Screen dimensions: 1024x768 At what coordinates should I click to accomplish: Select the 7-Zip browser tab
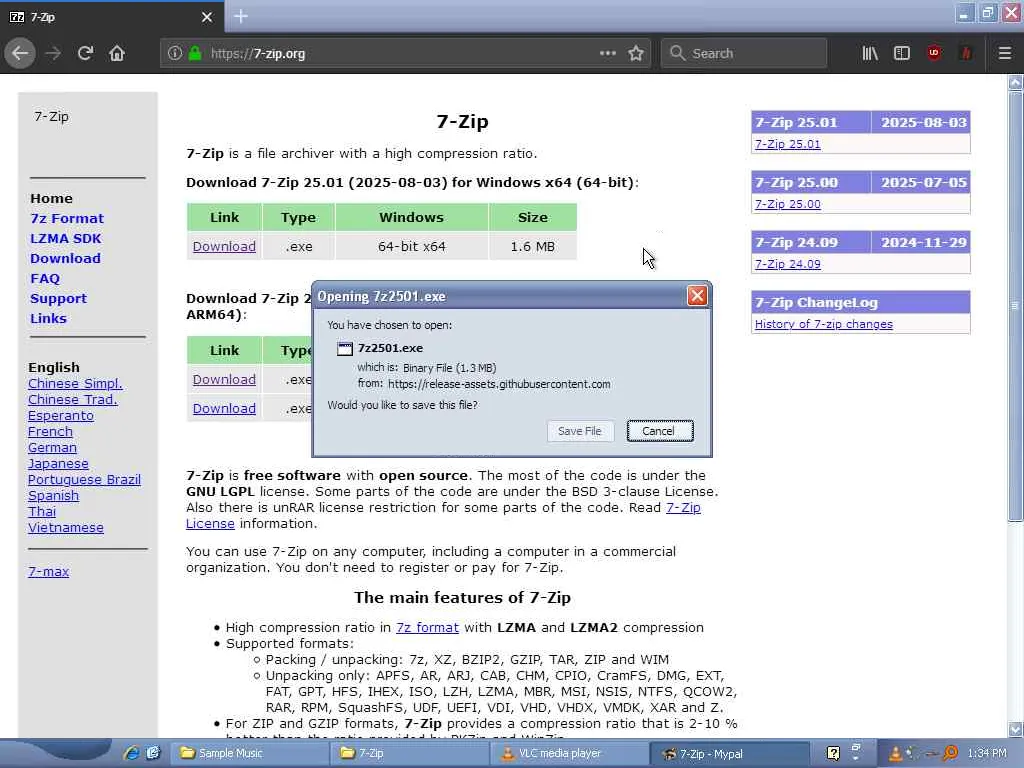pos(112,17)
